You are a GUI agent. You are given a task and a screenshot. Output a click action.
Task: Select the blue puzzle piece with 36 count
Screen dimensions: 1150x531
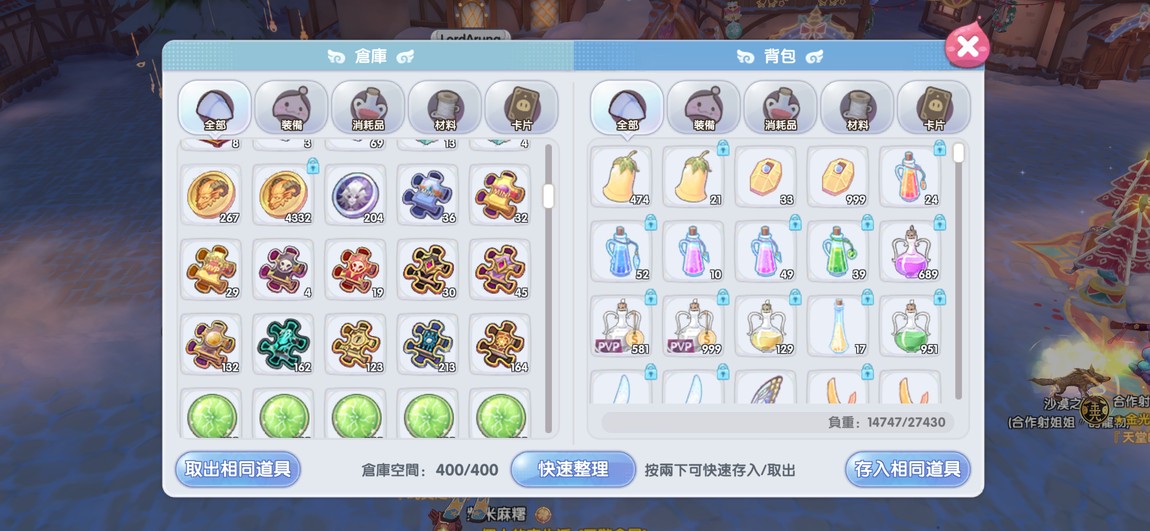pyautogui.click(x=428, y=194)
